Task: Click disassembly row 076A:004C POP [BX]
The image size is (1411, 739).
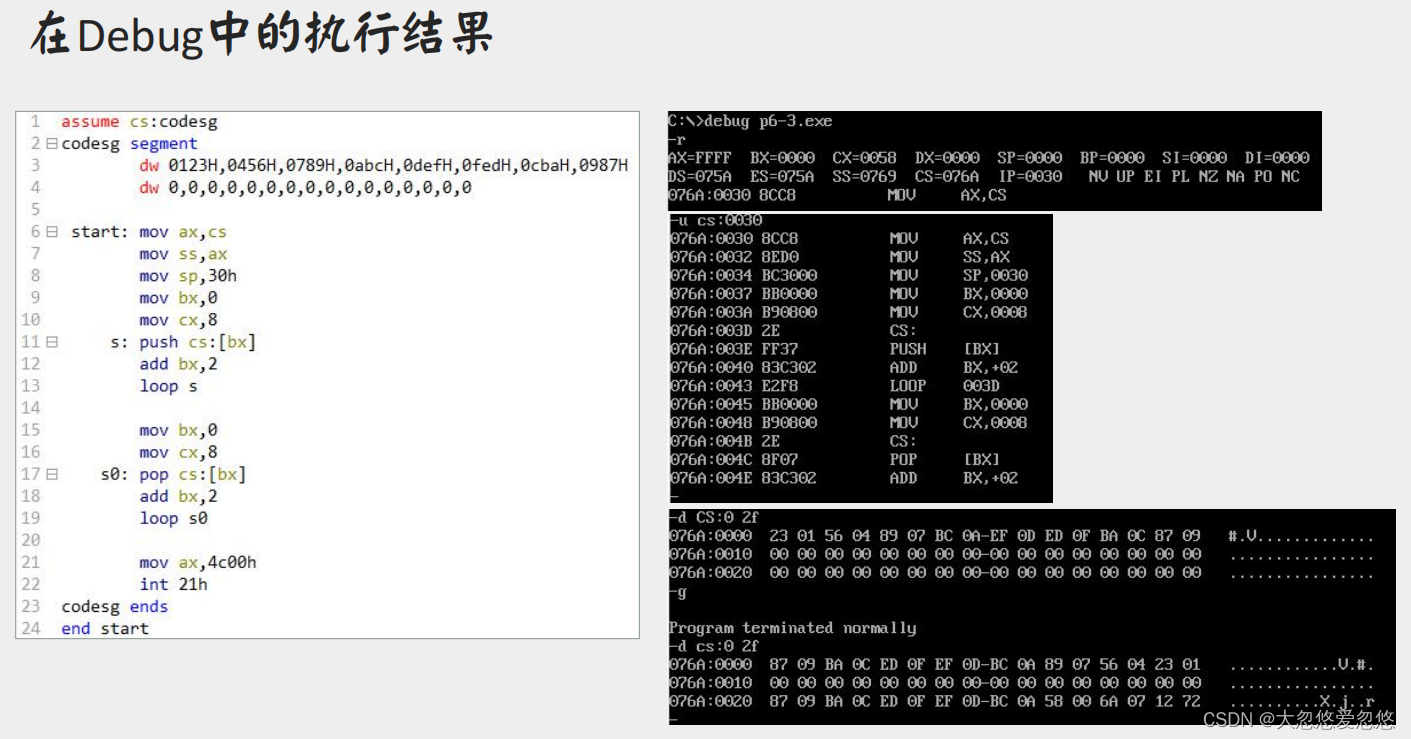Action: click(x=835, y=459)
